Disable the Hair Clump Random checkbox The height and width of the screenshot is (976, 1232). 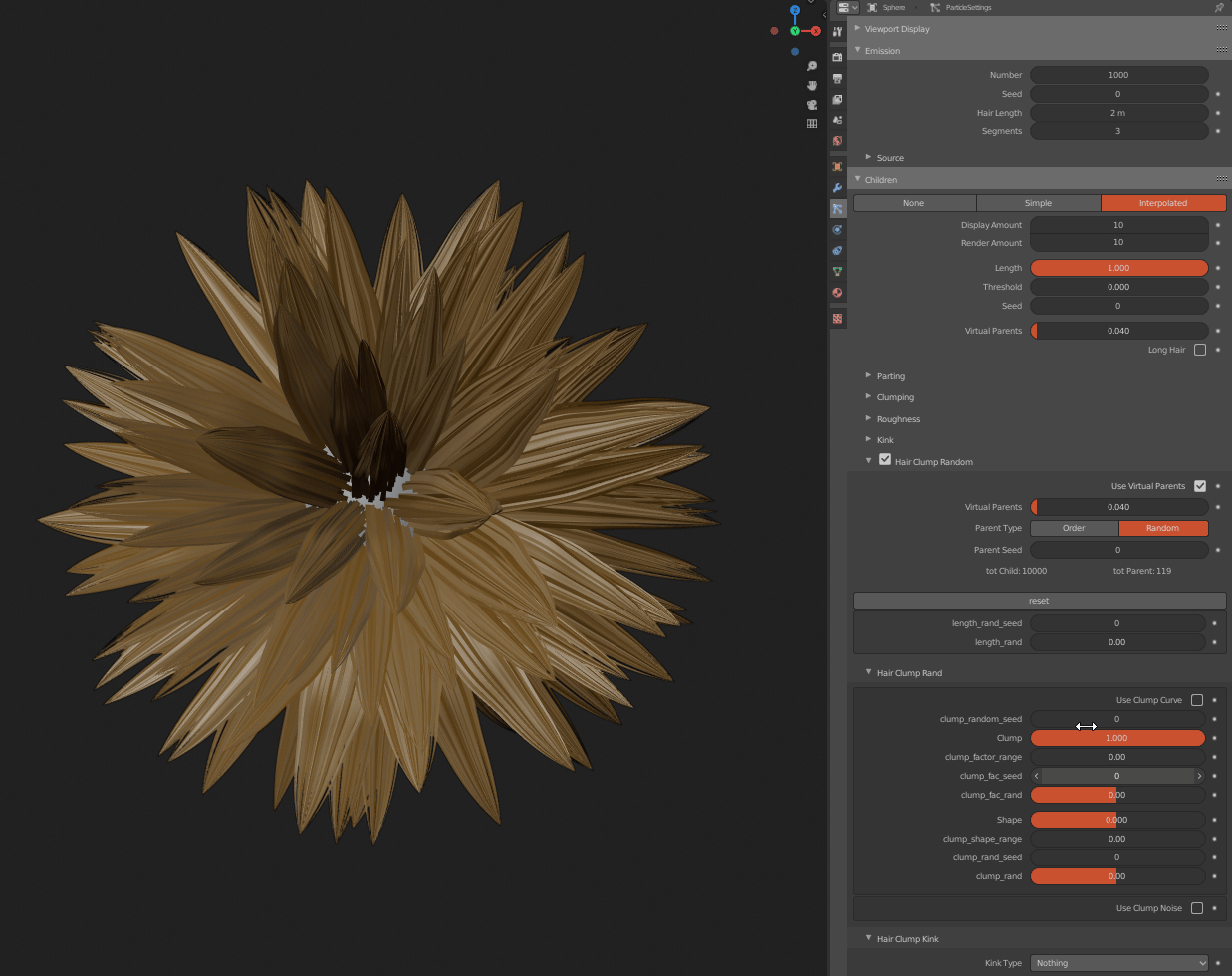coord(885,459)
